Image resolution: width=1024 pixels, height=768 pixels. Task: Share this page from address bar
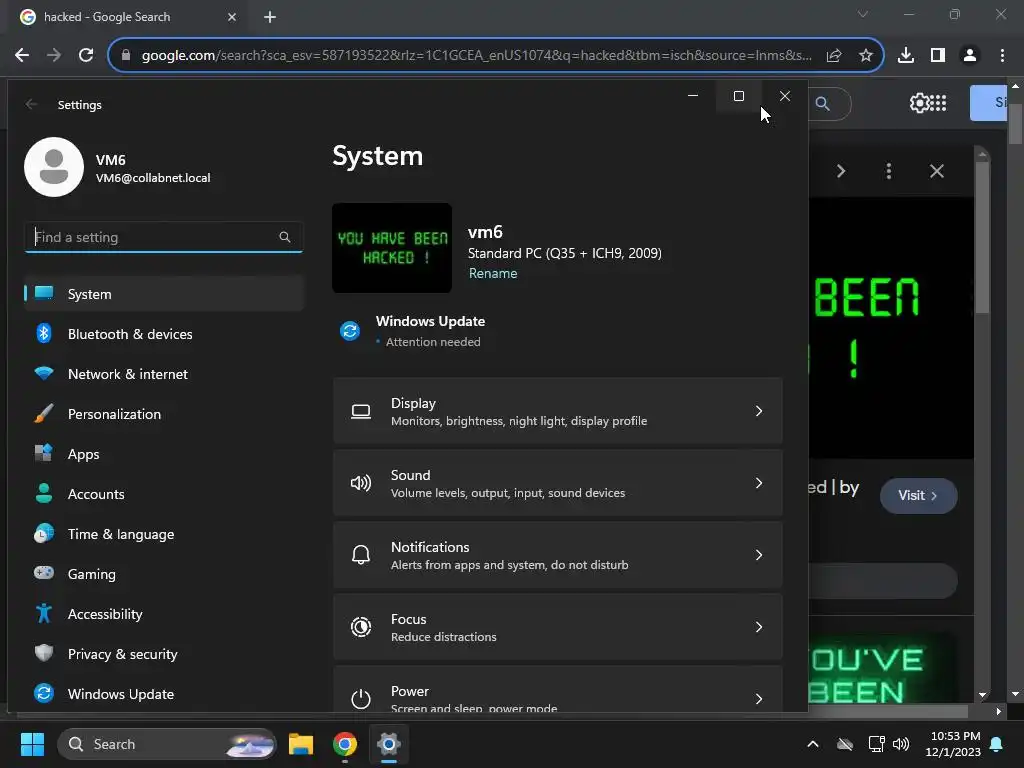[834, 56]
